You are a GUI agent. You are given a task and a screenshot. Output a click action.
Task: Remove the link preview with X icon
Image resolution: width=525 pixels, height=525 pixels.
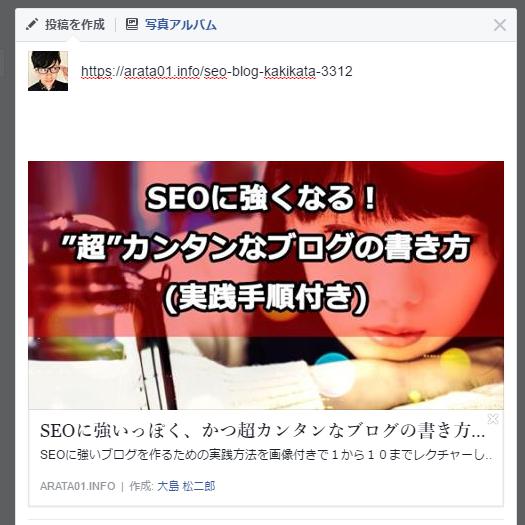coord(493,419)
